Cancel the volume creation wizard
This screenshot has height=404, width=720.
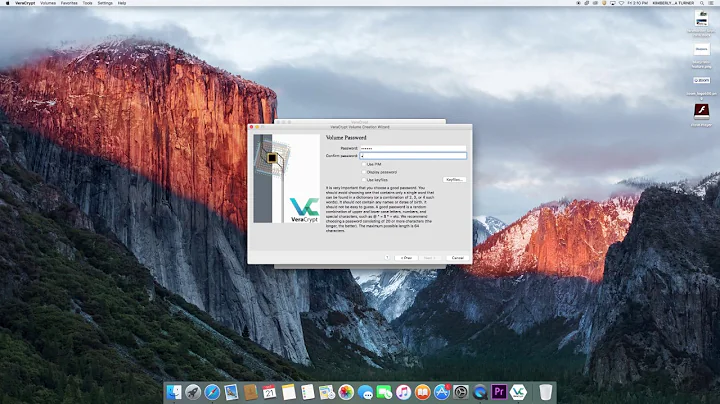click(x=457, y=257)
